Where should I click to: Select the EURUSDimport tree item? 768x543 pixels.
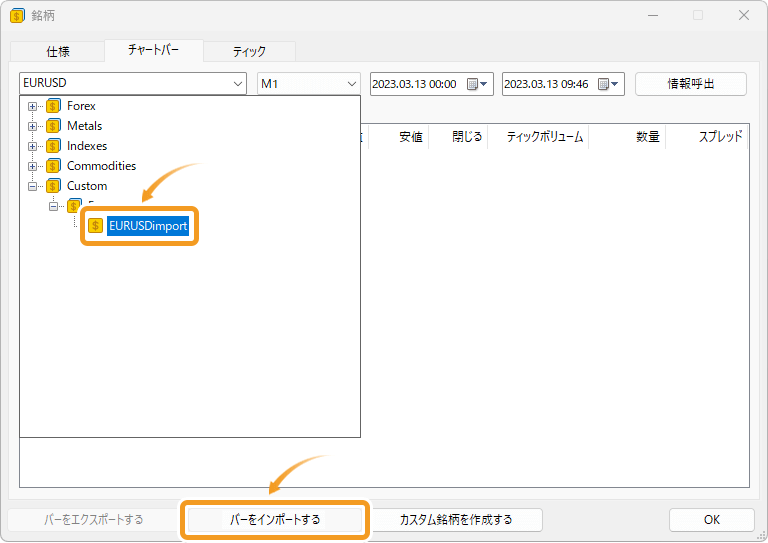click(x=148, y=226)
